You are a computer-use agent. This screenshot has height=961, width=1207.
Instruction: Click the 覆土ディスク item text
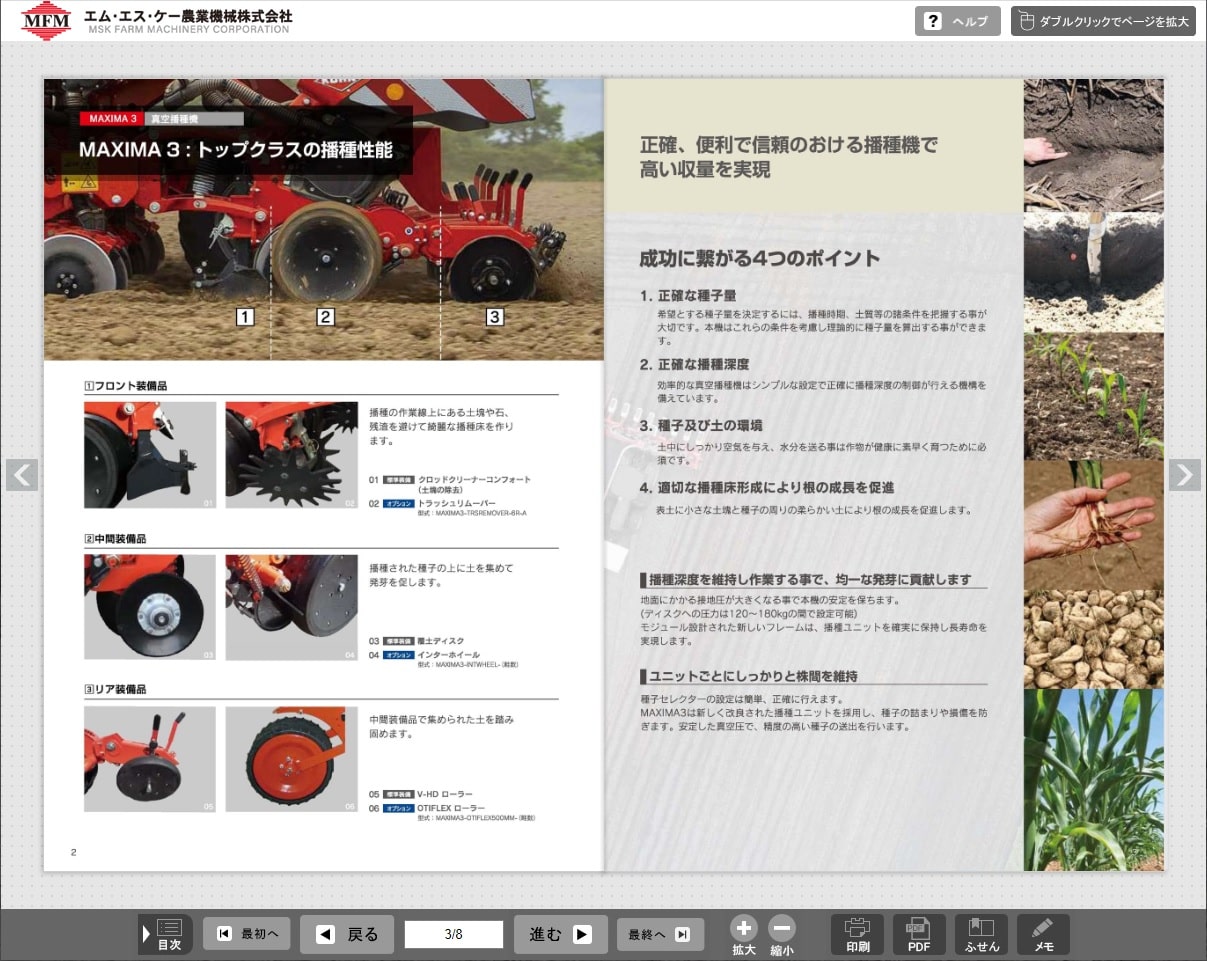pos(441,641)
